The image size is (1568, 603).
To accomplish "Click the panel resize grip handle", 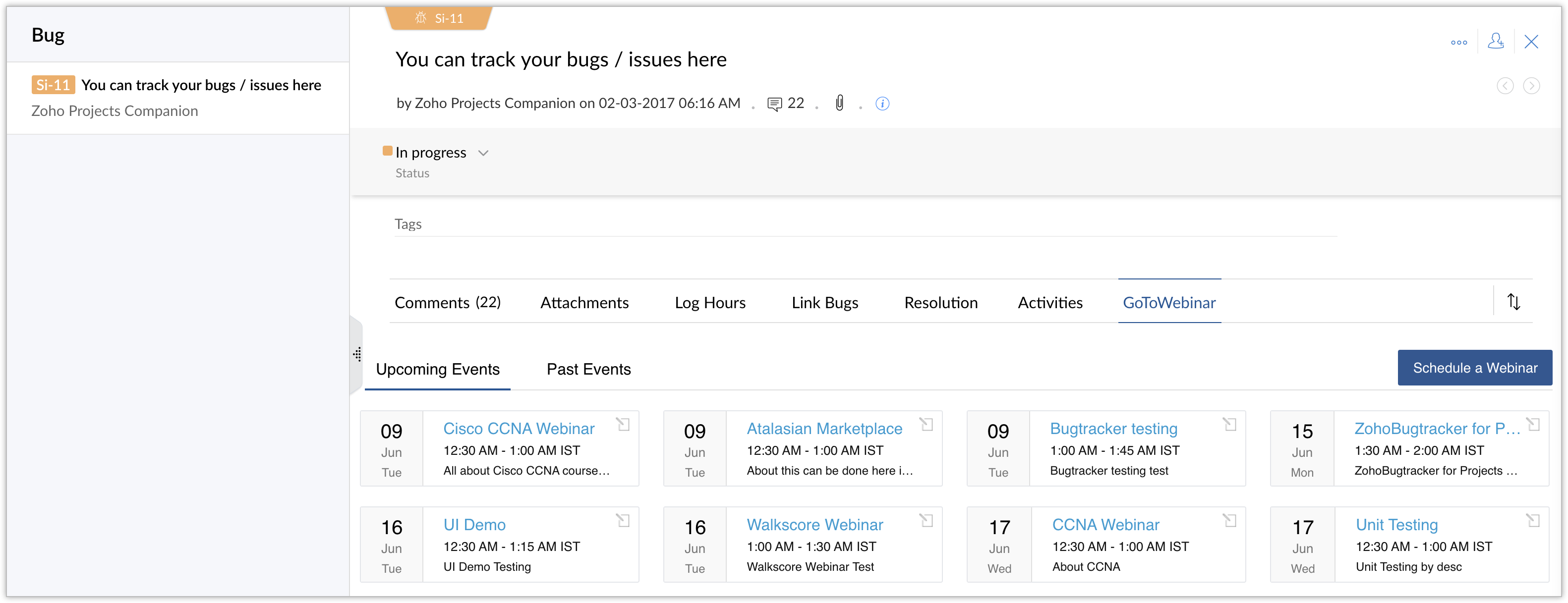I will pos(357,354).
